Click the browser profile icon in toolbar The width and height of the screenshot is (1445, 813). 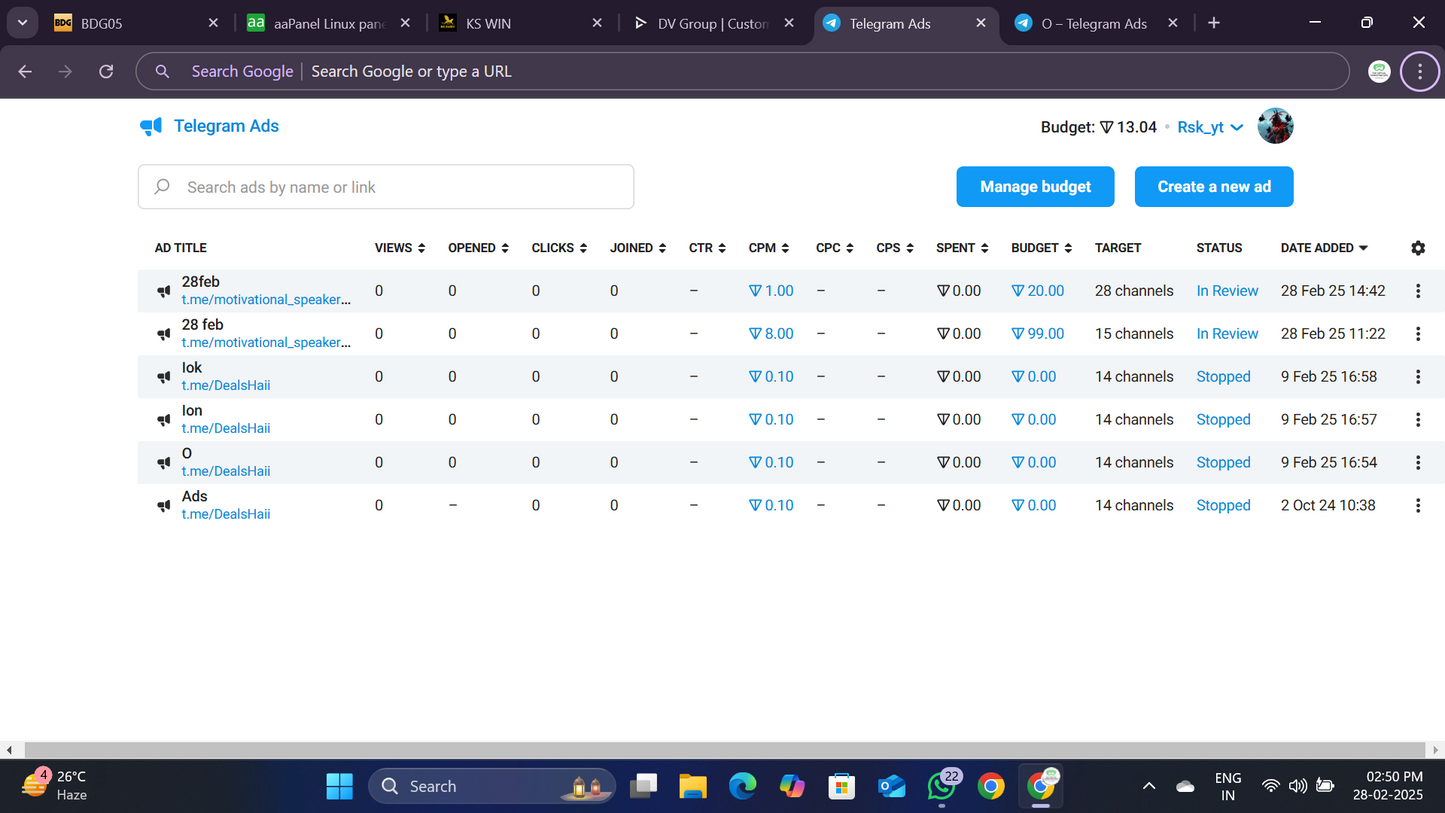[1379, 71]
